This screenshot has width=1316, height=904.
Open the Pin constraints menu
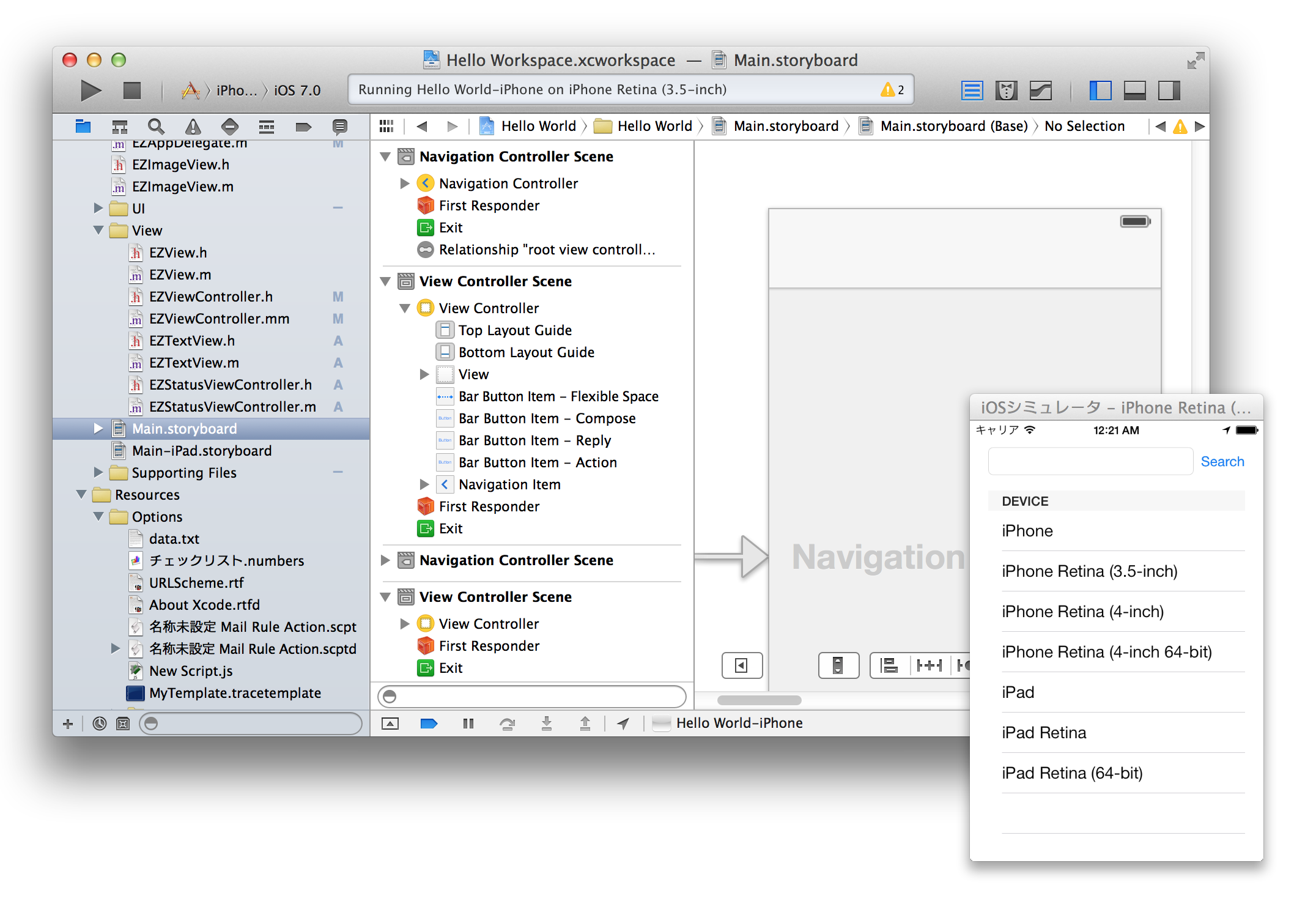[x=930, y=665]
